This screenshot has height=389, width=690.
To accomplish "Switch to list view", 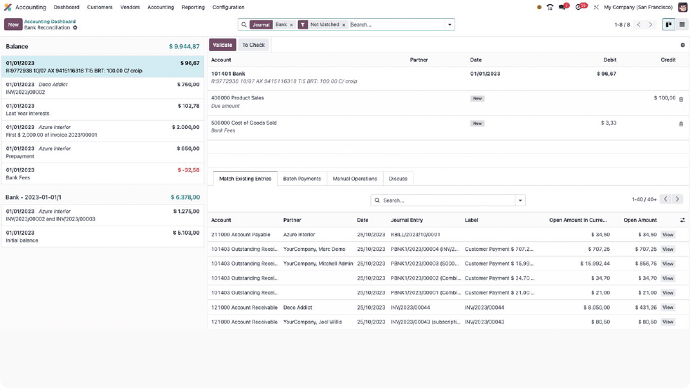I will click(682, 25).
